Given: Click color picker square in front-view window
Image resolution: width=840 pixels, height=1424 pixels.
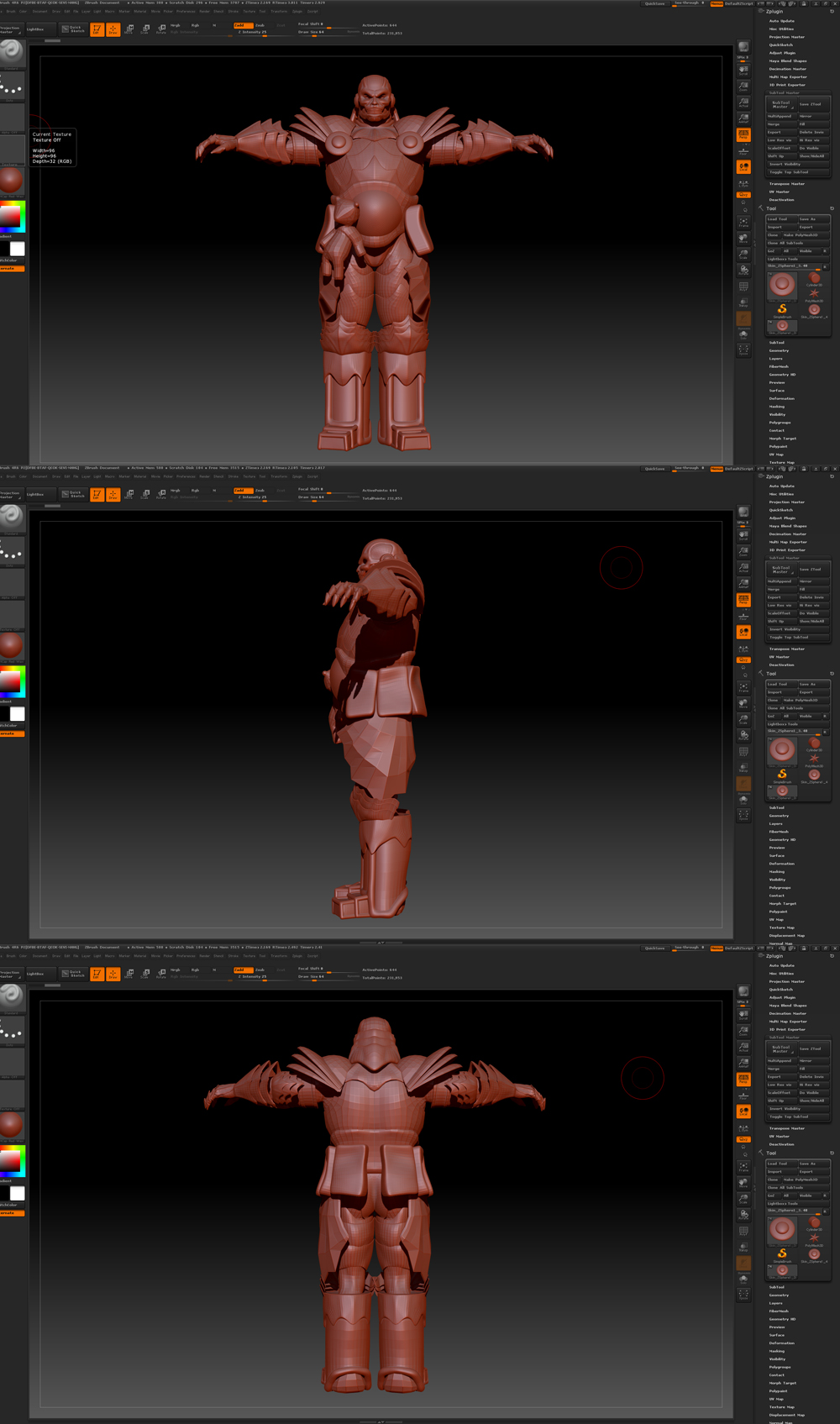Looking at the screenshot, I should tap(12, 217).
